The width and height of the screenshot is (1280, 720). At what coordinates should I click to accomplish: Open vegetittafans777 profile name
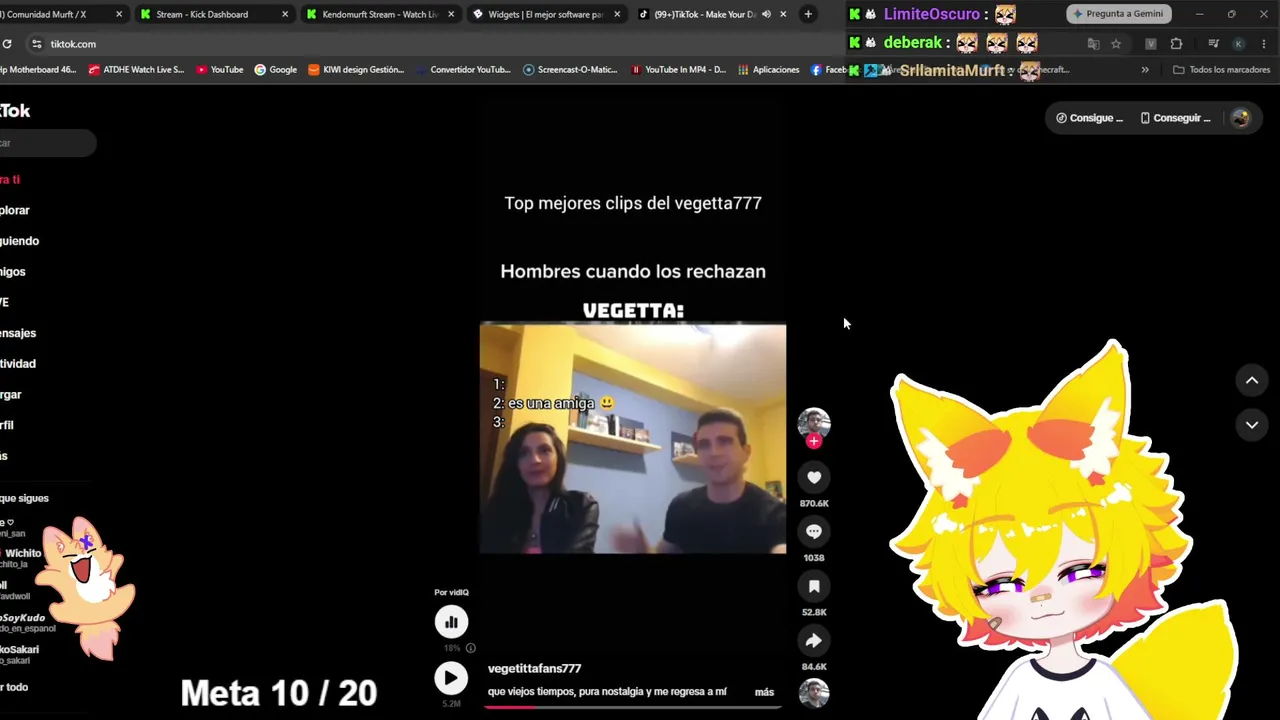[534, 669]
